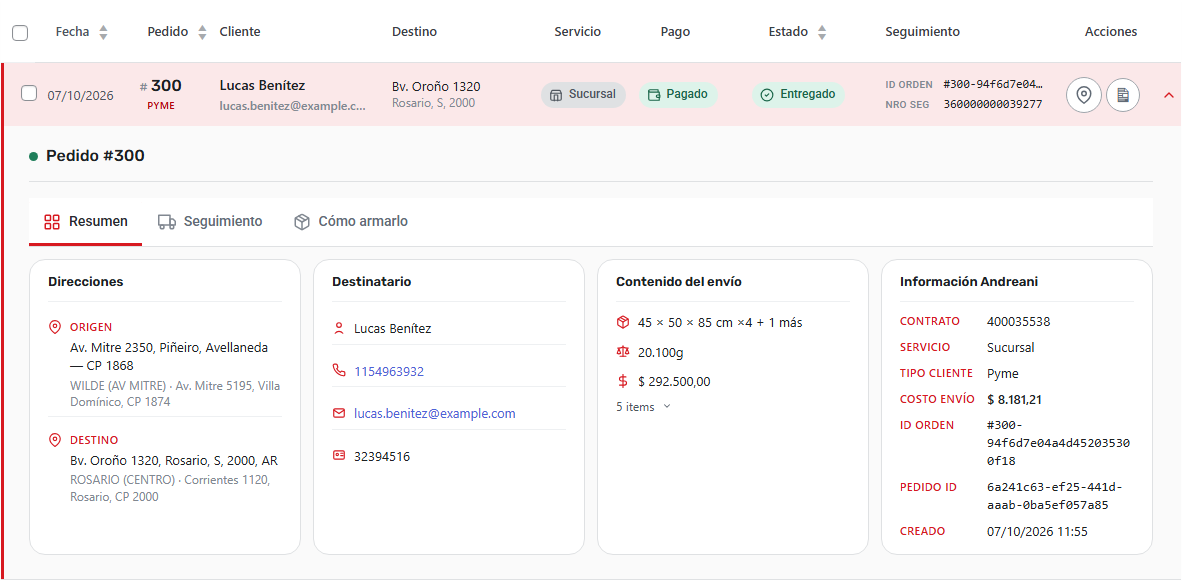Click the box icon on Cómo armarlo tab

coord(302,222)
